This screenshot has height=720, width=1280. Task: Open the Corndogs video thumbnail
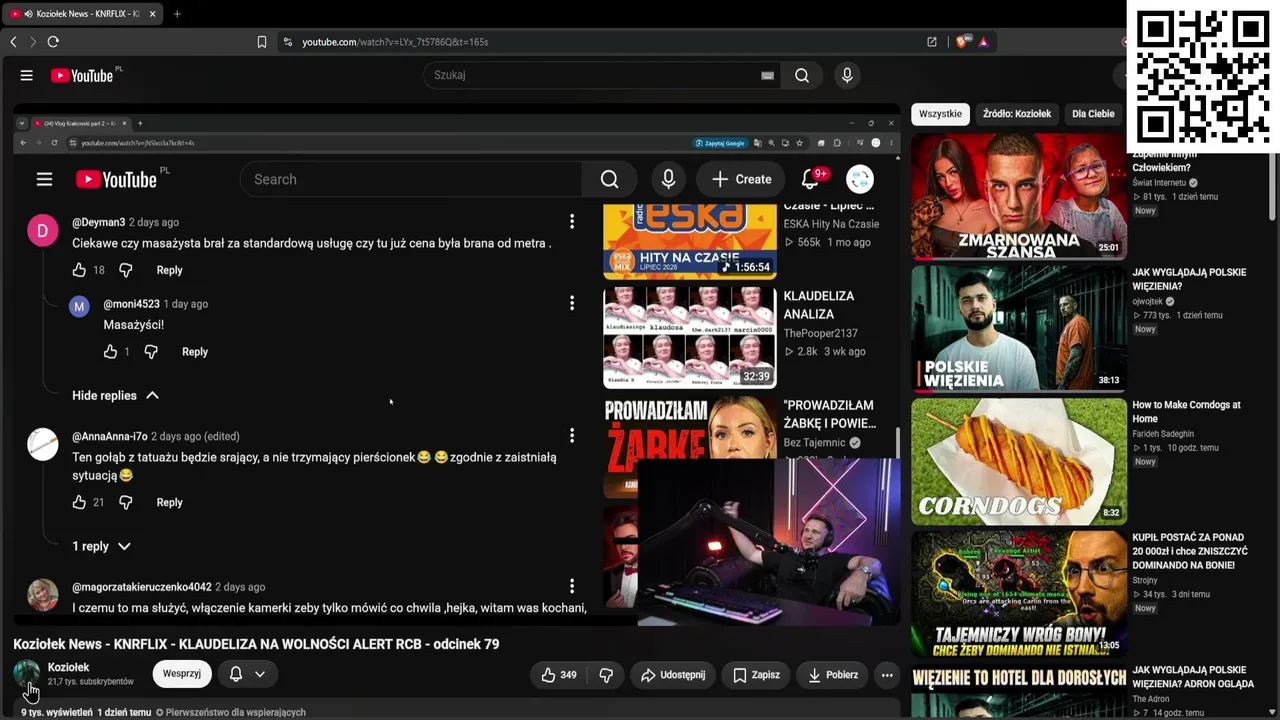coord(1018,461)
